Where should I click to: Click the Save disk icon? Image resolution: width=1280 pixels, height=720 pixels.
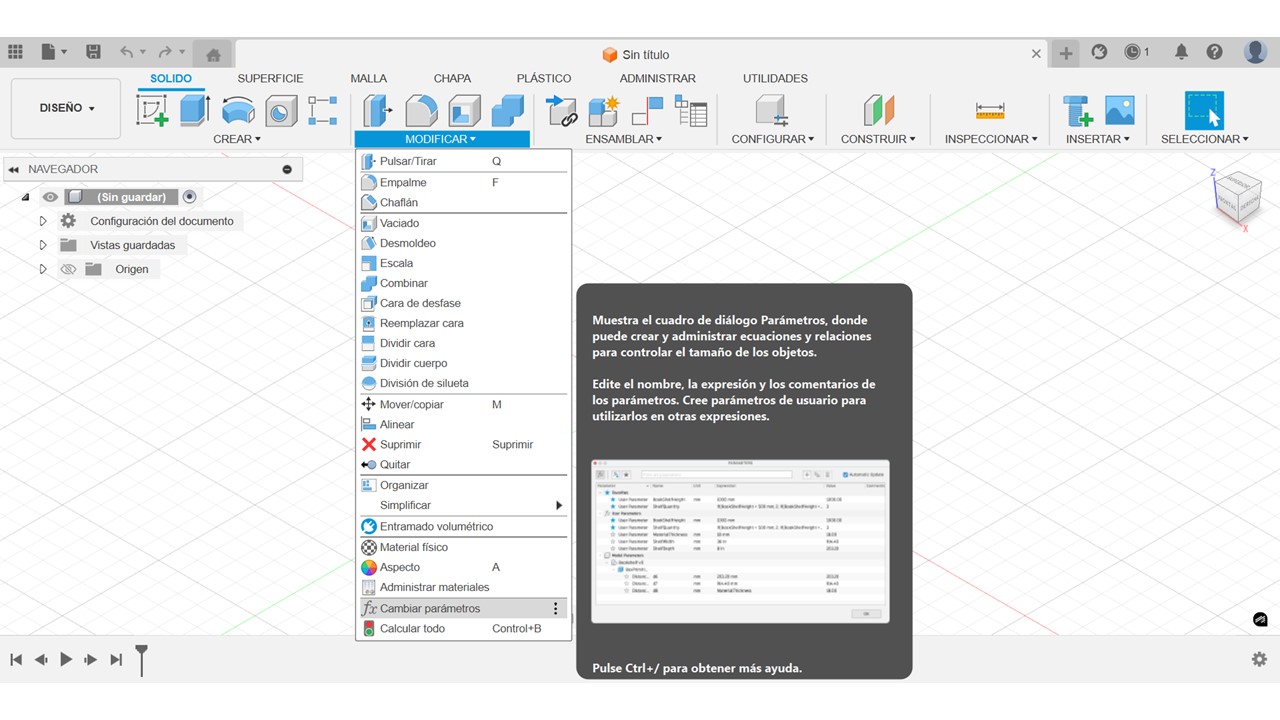pos(93,52)
